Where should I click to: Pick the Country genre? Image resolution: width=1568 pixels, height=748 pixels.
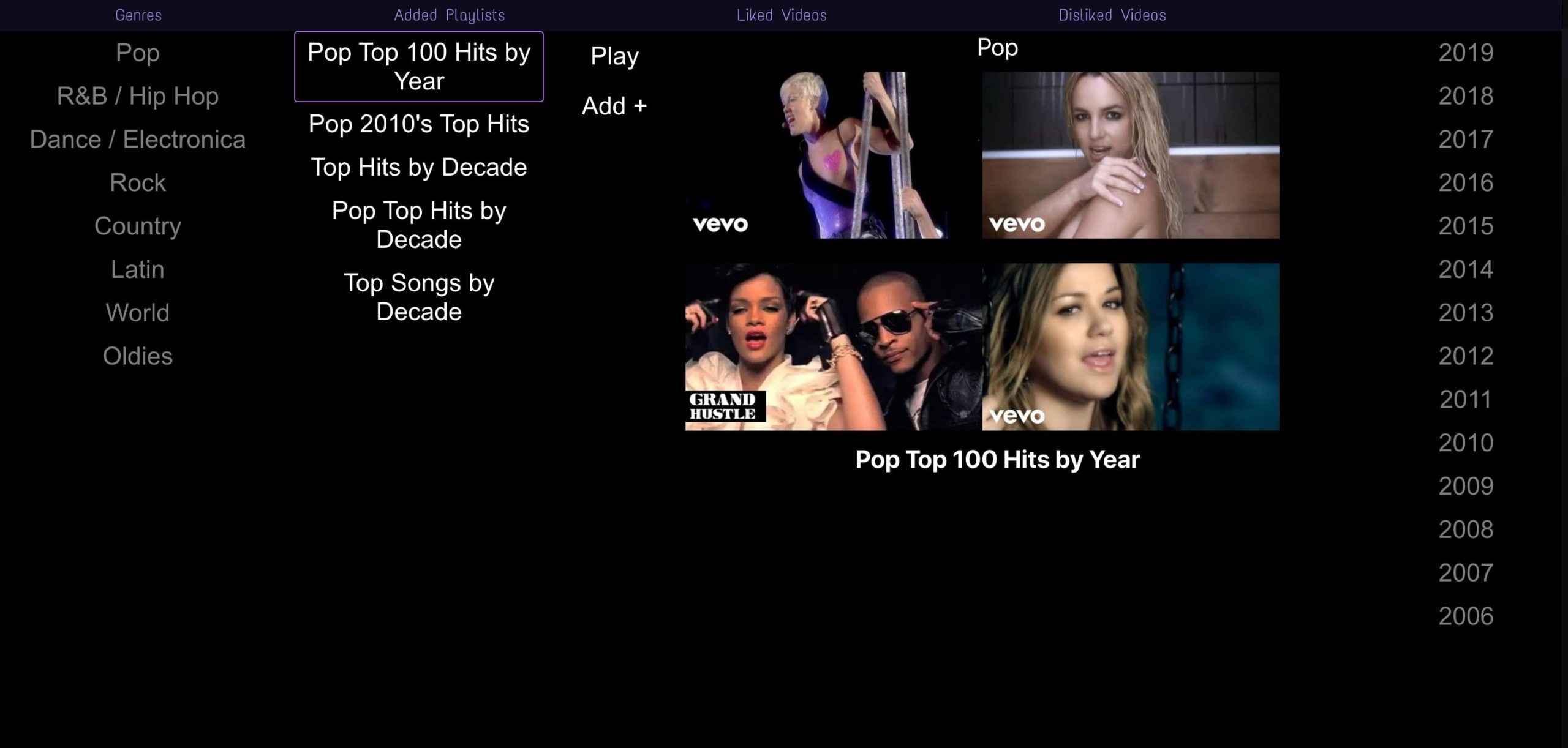[x=138, y=226]
